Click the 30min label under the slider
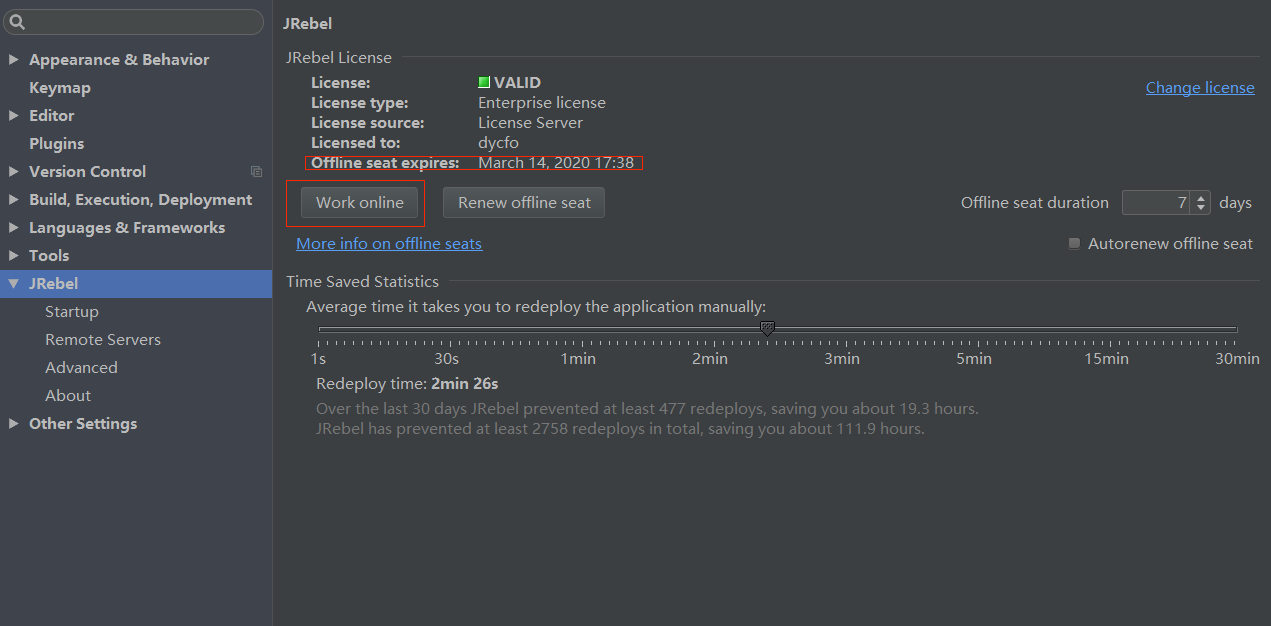This screenshot has width=1271, height=626. tap(1237, 359)
